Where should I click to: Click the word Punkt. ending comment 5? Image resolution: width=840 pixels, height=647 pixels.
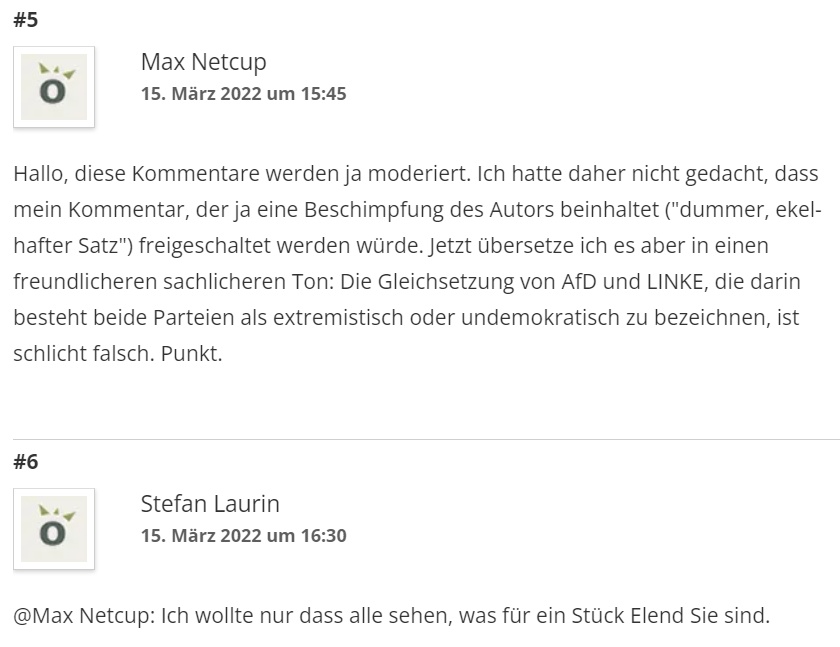191,353
